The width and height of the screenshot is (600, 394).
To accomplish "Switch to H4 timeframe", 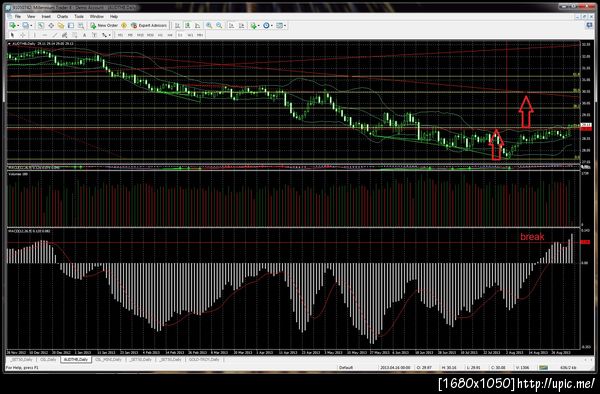I will point(170,35).
